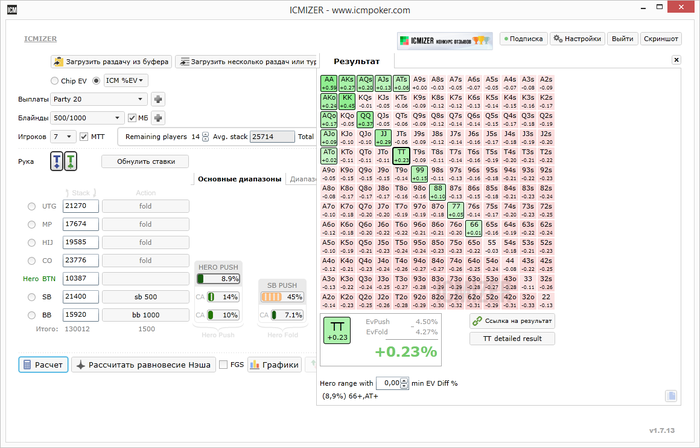
Task: Toggle the MTT checkbox
Action: click(83, 137)
